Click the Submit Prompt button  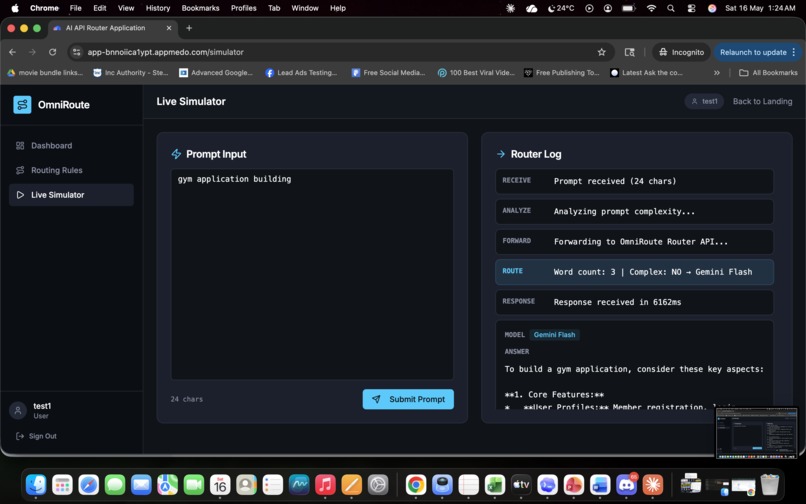tap(408, 399)
